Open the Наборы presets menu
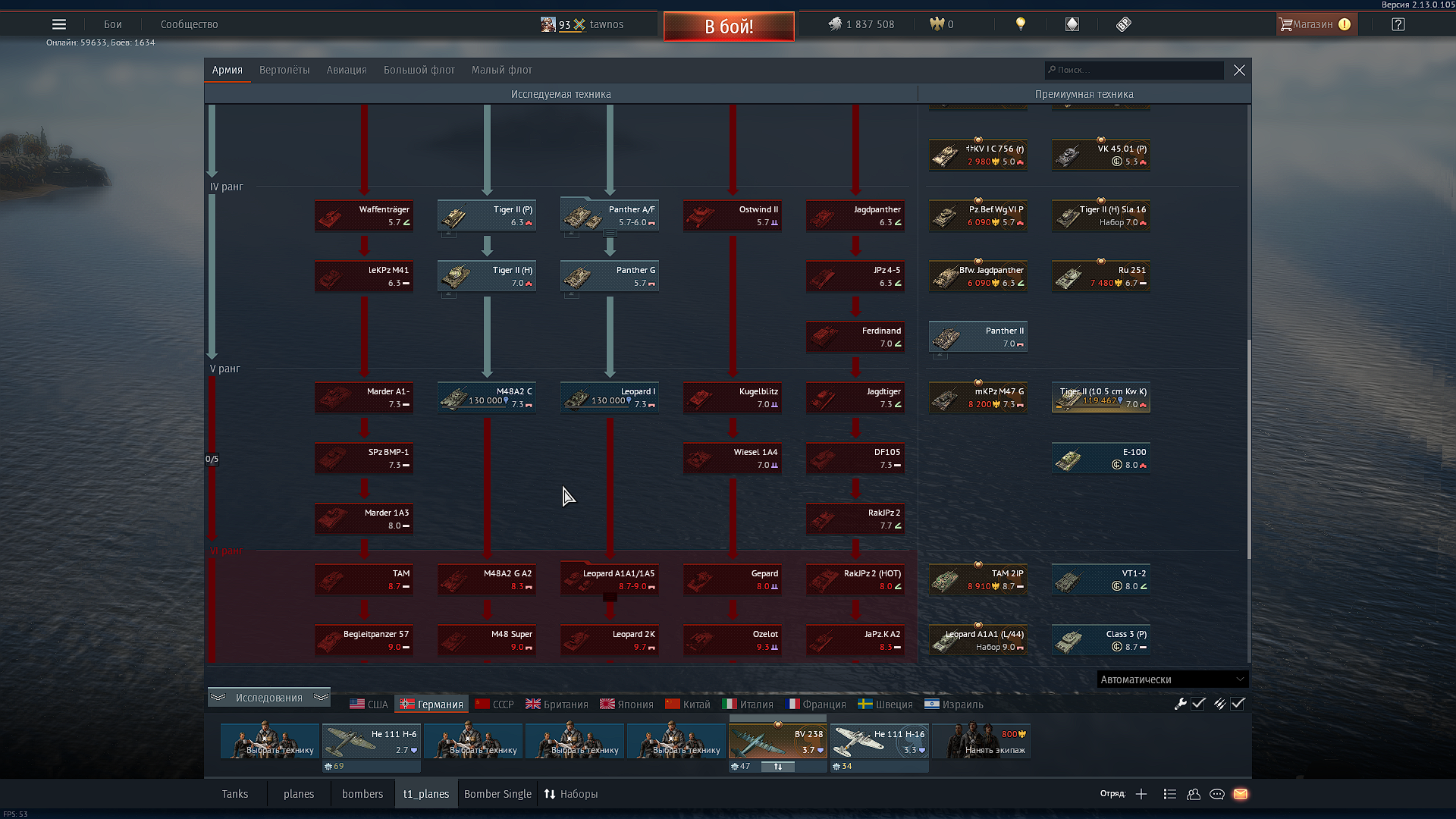 pos(571,794)
